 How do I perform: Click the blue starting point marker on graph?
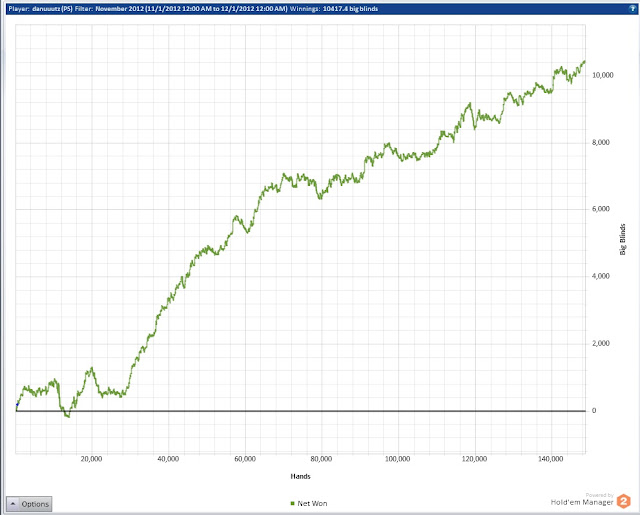(18, 404)
